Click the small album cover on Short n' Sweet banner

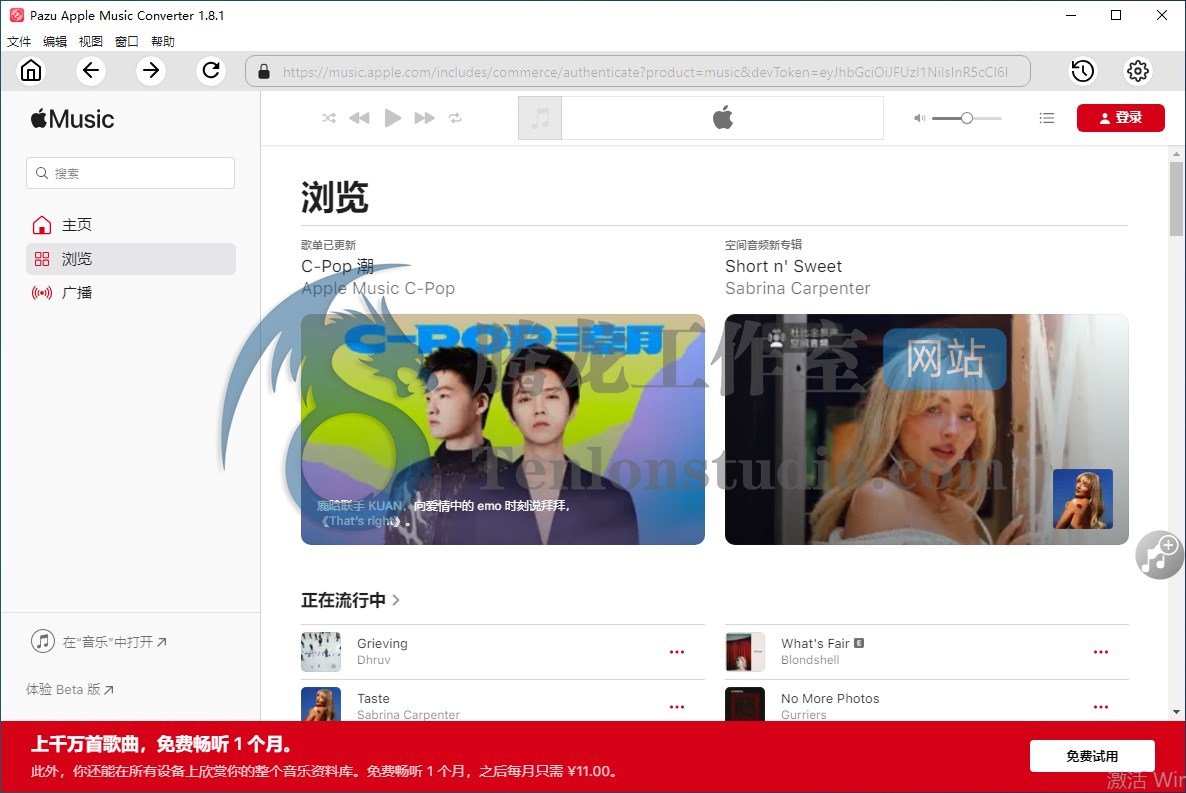[1083, 499]
